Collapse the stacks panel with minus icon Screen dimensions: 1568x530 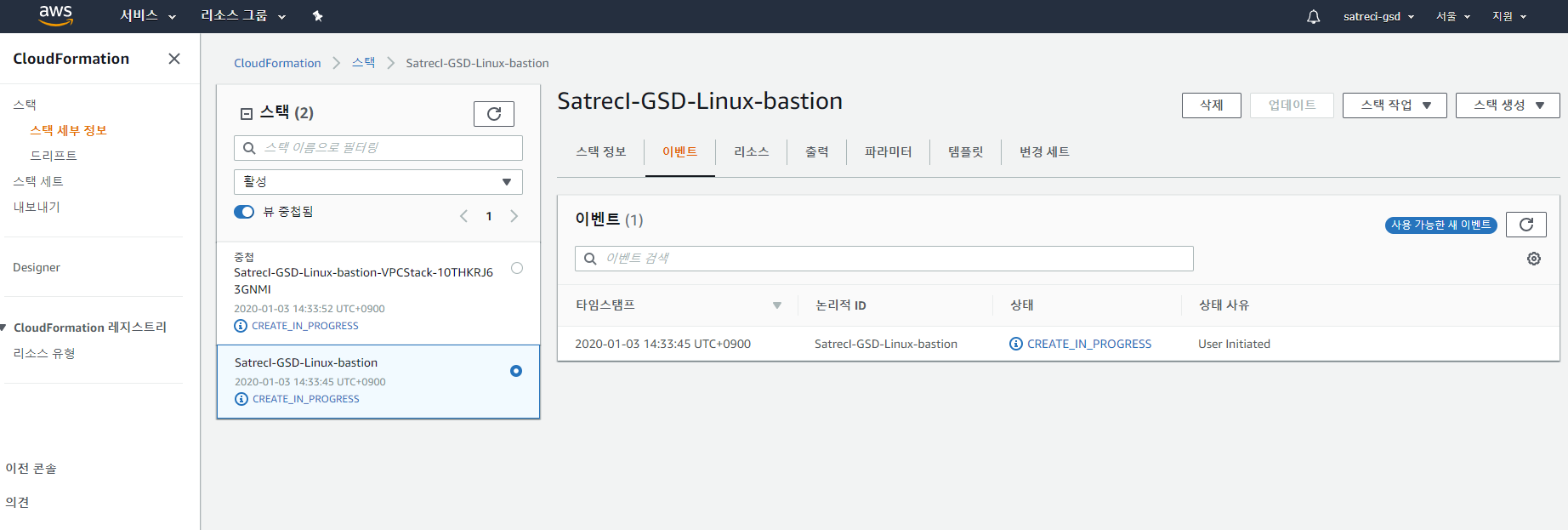tap(247, 114)
